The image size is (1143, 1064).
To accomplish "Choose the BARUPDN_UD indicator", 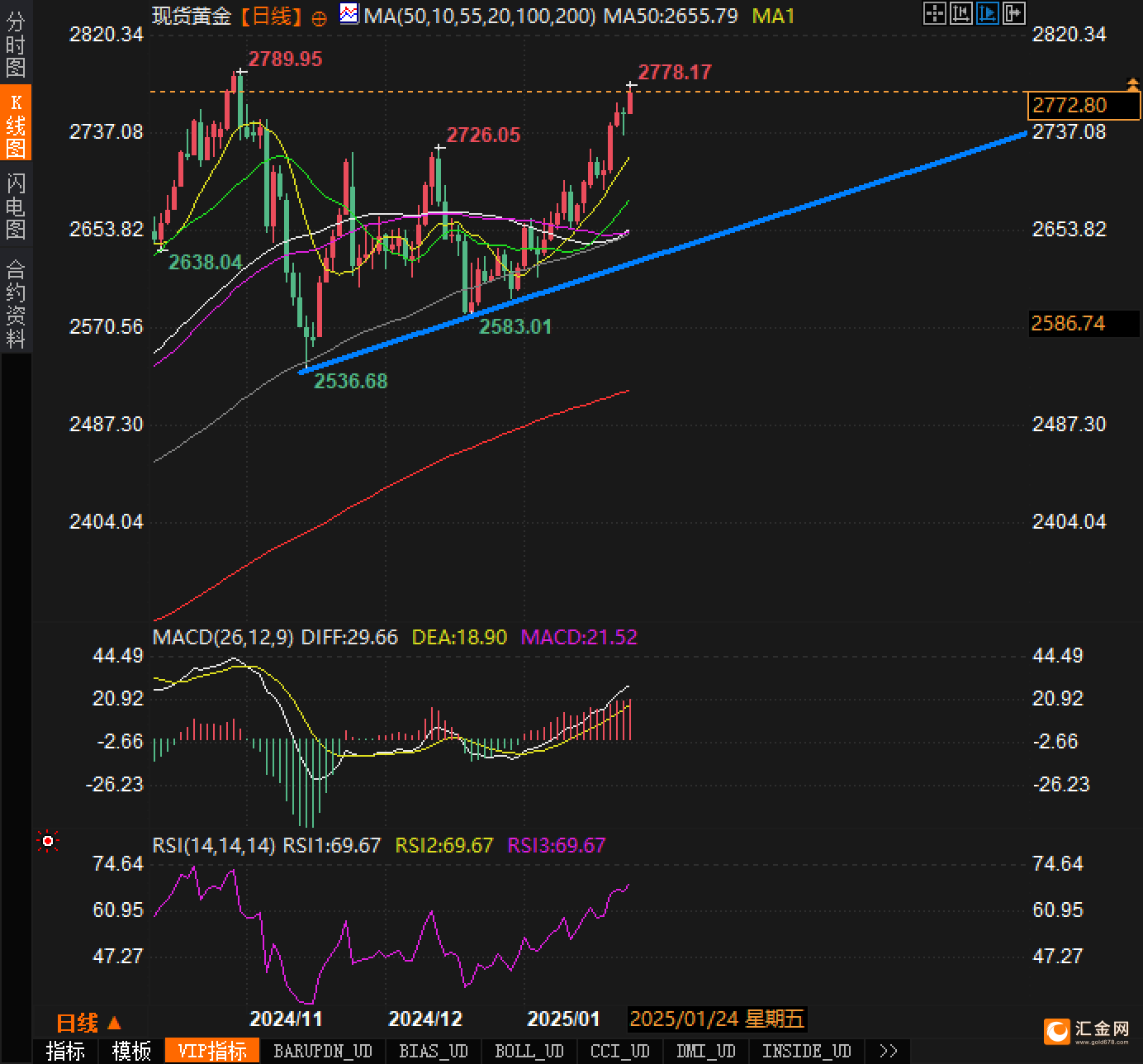I will click(323, 1051).
